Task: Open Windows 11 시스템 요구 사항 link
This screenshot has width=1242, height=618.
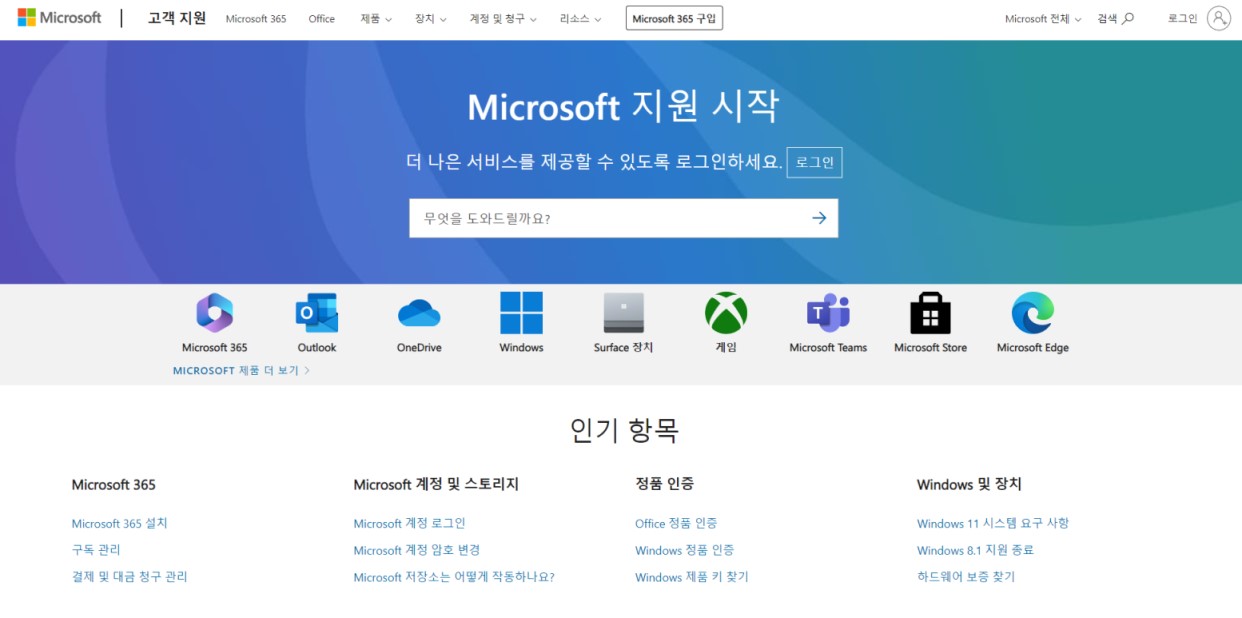Action: pyautogui.click(x=993, y=523)
